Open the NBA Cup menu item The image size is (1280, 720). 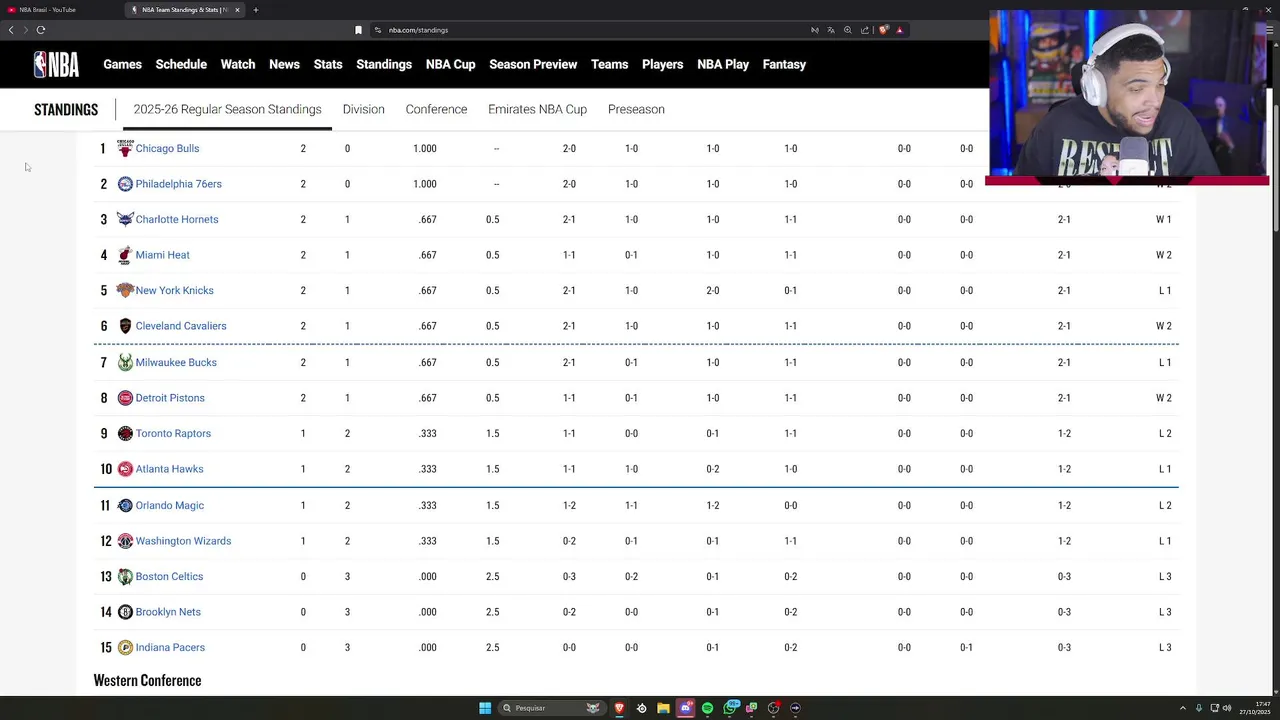tap(451, 64)
